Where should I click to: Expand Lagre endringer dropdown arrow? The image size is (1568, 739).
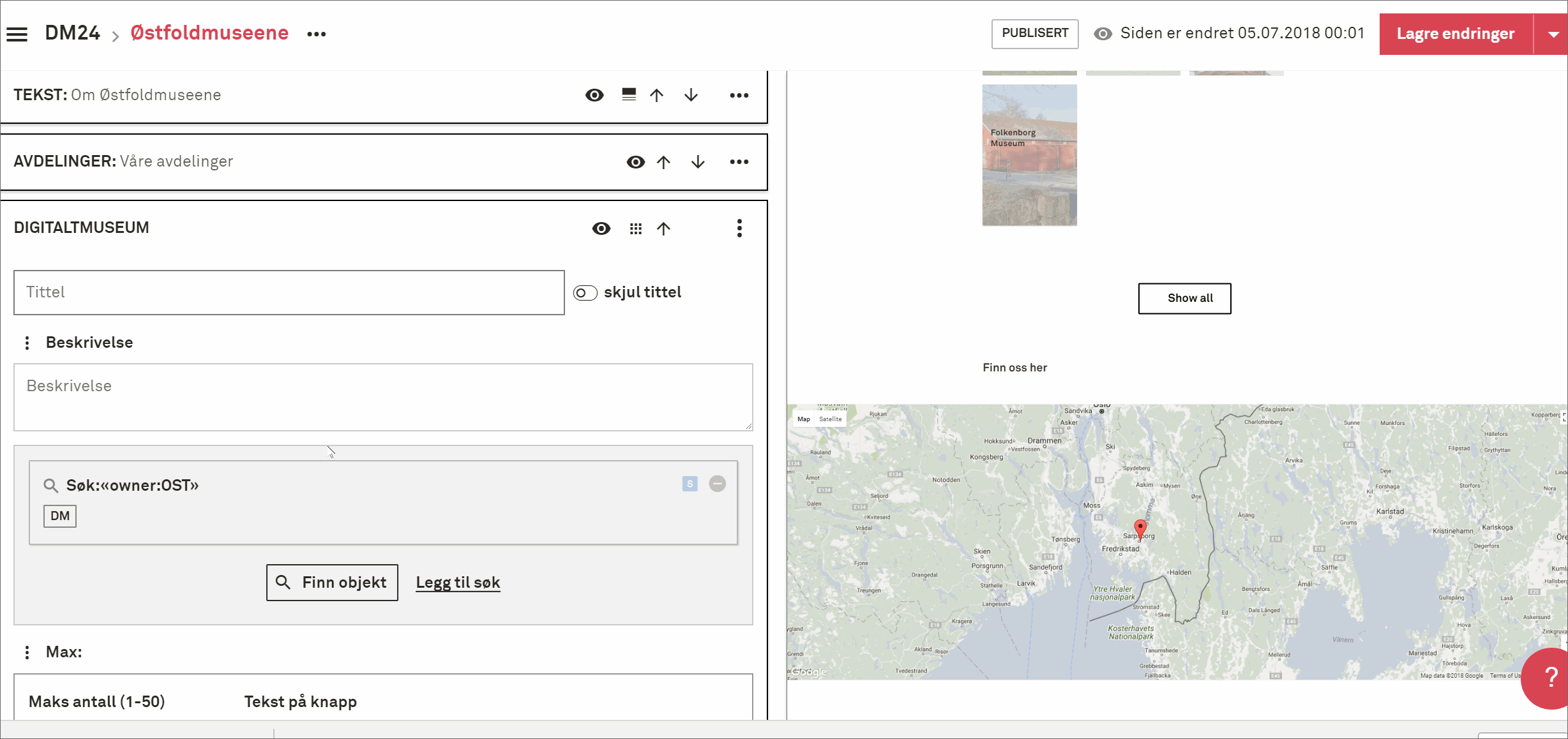pos(1553,34)
